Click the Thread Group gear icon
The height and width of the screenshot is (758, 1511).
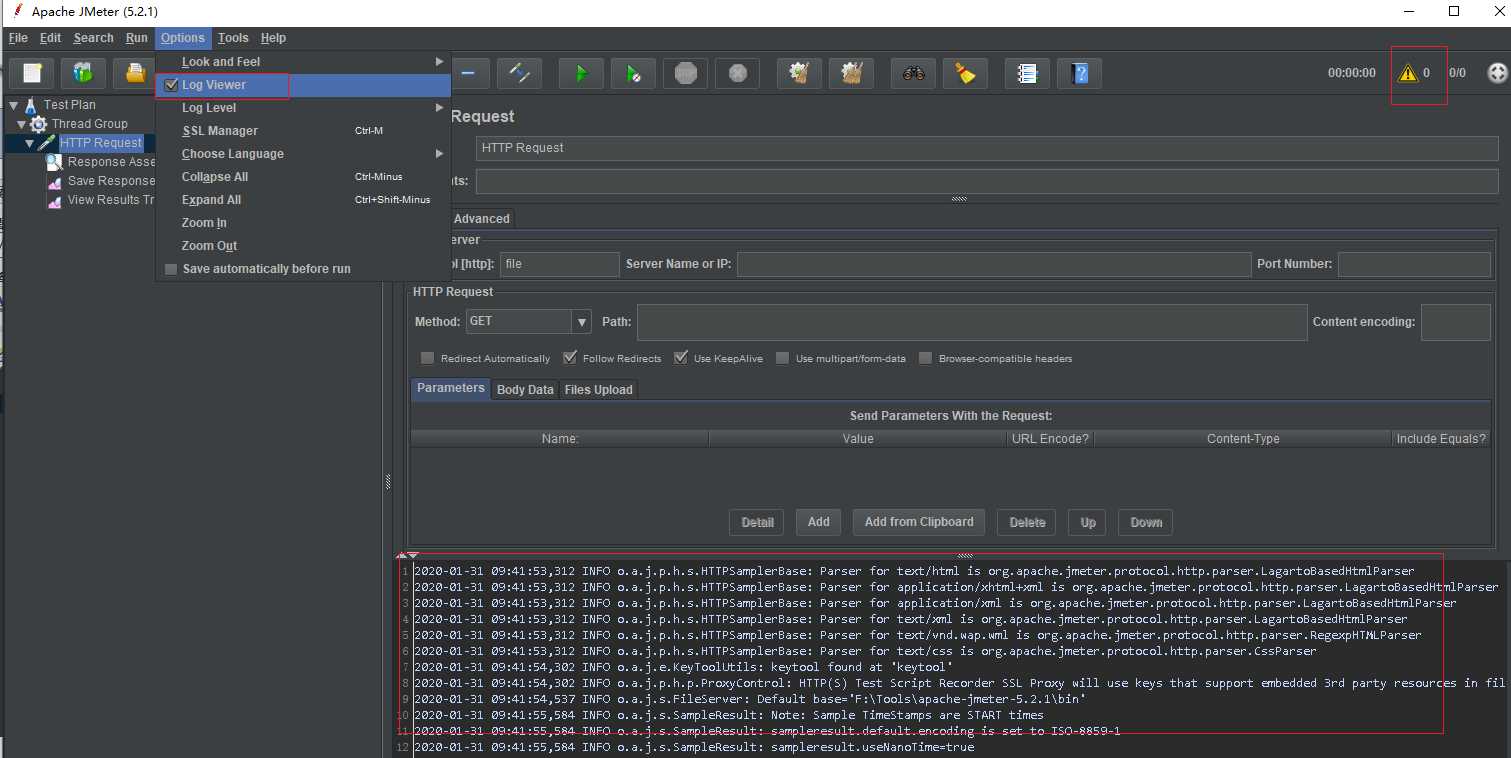(39, 124)
